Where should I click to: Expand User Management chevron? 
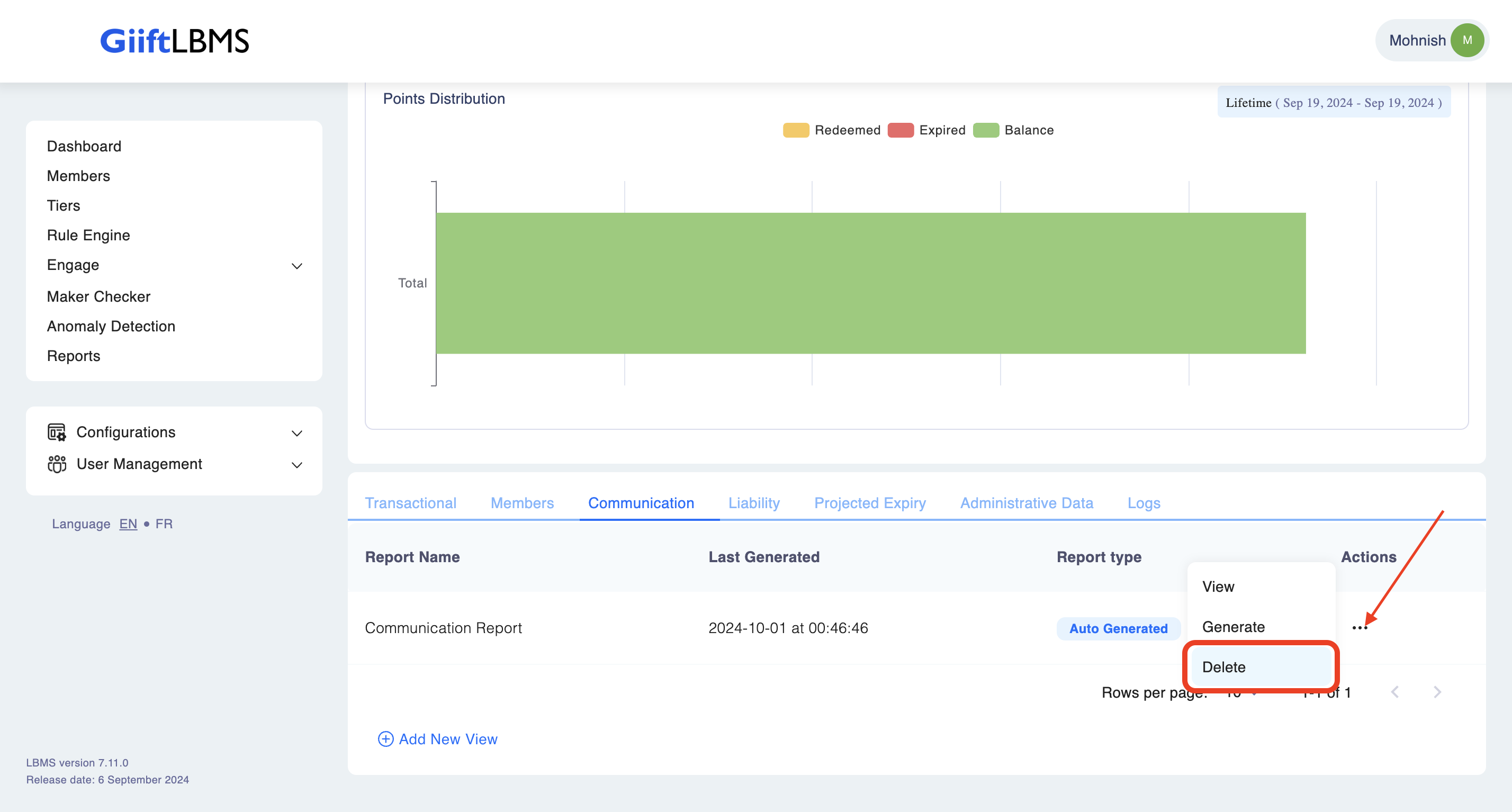point(297,465)
